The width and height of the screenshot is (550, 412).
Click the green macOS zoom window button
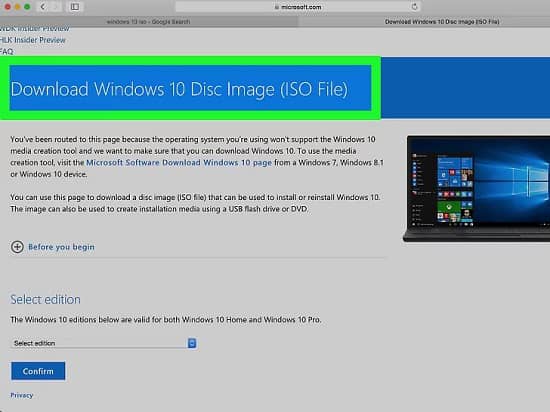click(27, 7)
